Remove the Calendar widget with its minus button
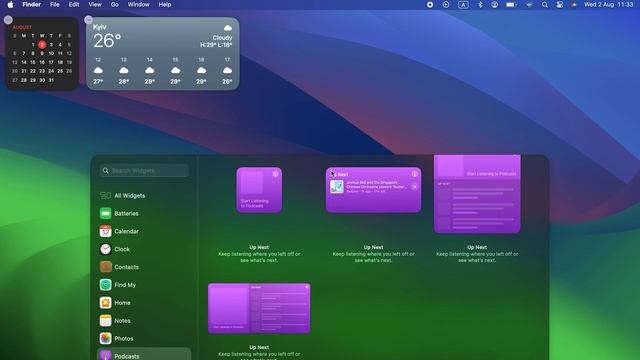Viewport: 640px width, 360px height. pos(8,20)
